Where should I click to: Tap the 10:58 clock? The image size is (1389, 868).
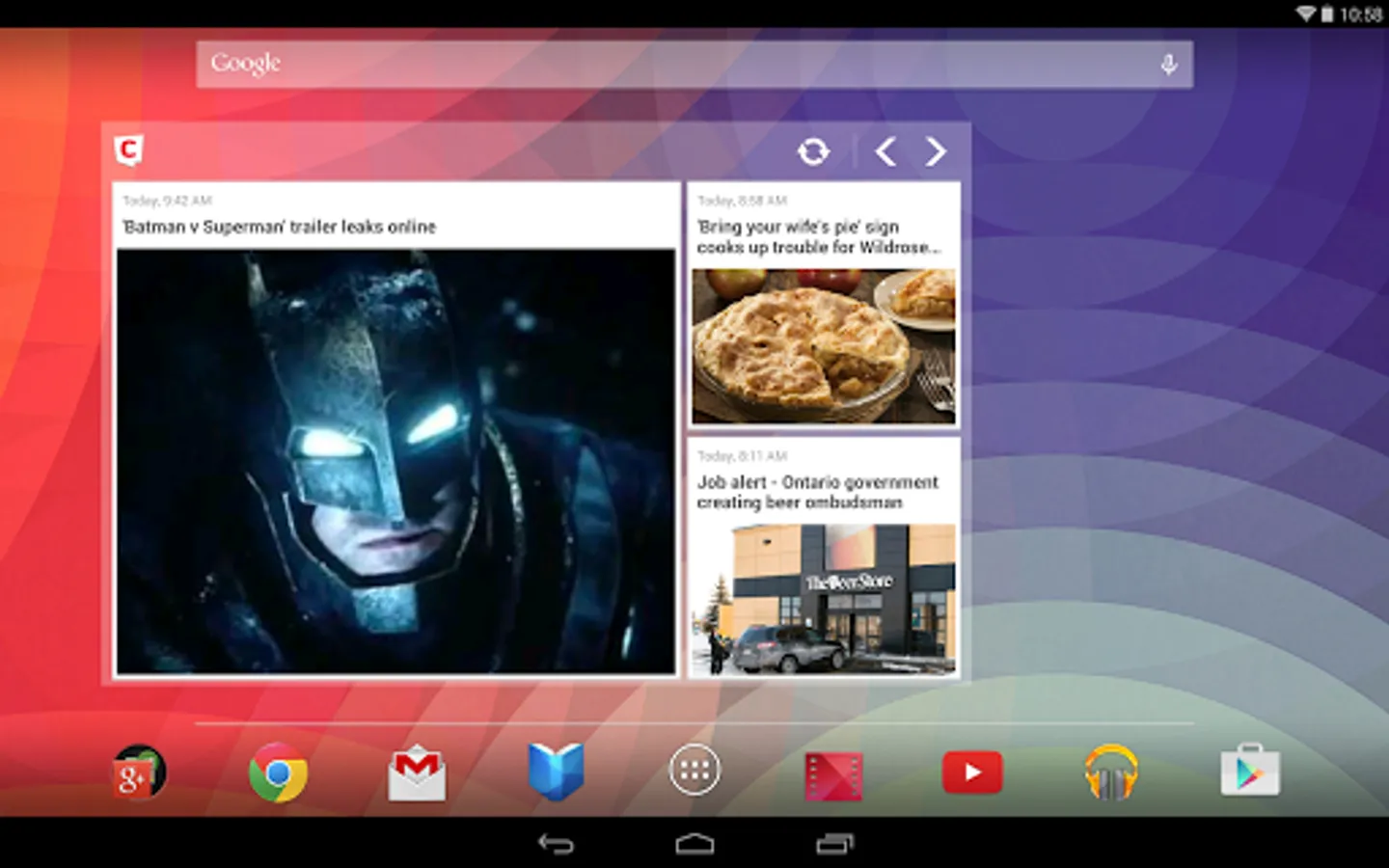[x=1361, y=14]
